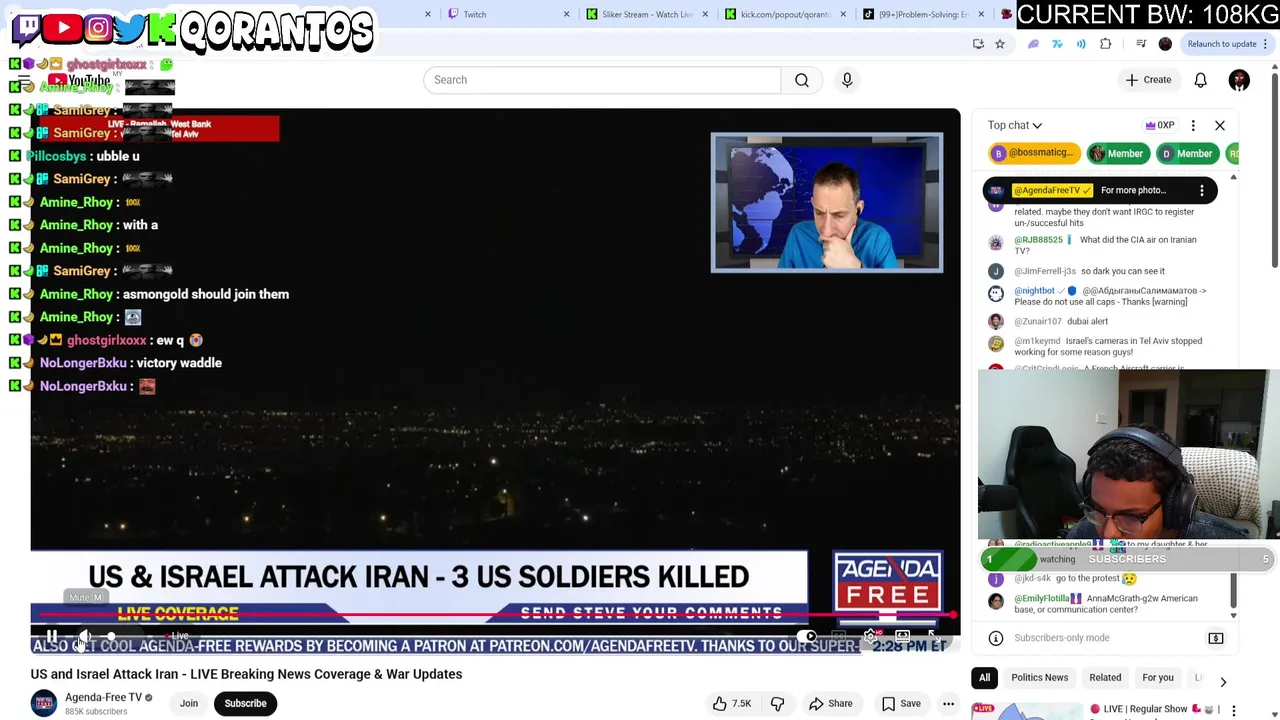Expand the Top chat dropdown
Image resolution: width=1280 pixels, height=720 pixels.
(x=1015, y=125)
